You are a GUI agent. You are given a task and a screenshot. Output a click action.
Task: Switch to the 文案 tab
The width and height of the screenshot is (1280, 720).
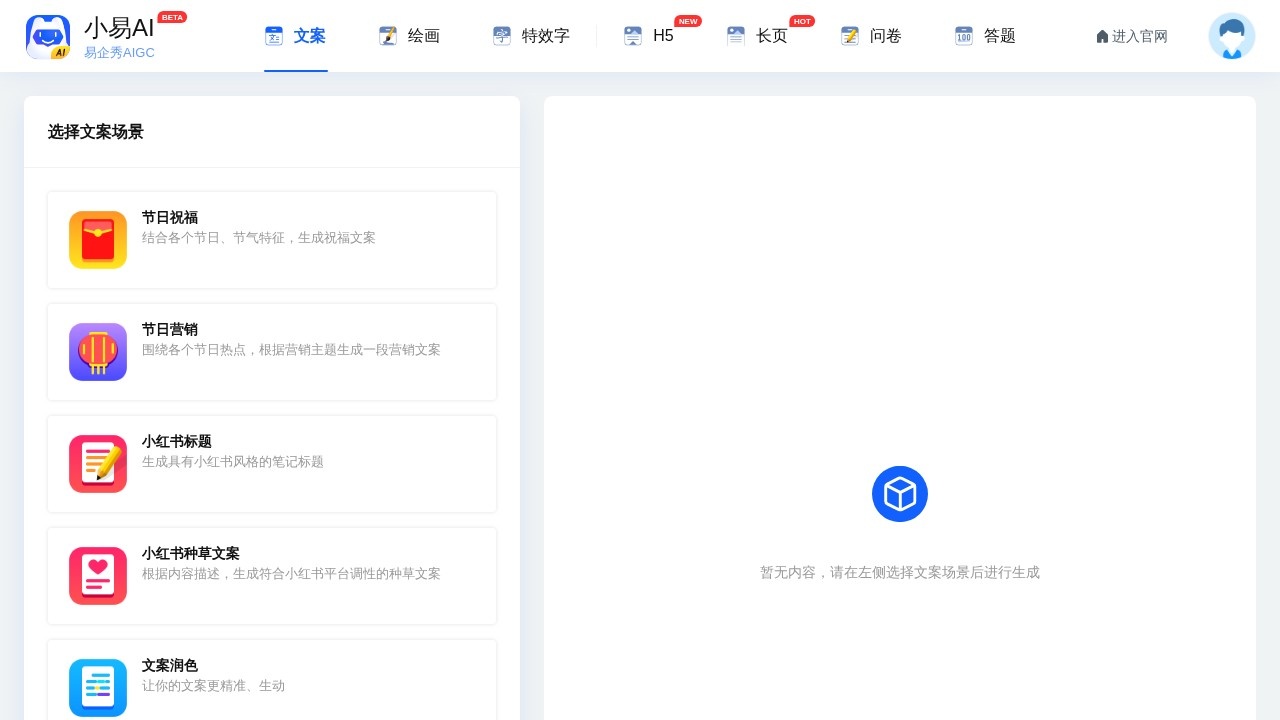click(x=296, y=36)
